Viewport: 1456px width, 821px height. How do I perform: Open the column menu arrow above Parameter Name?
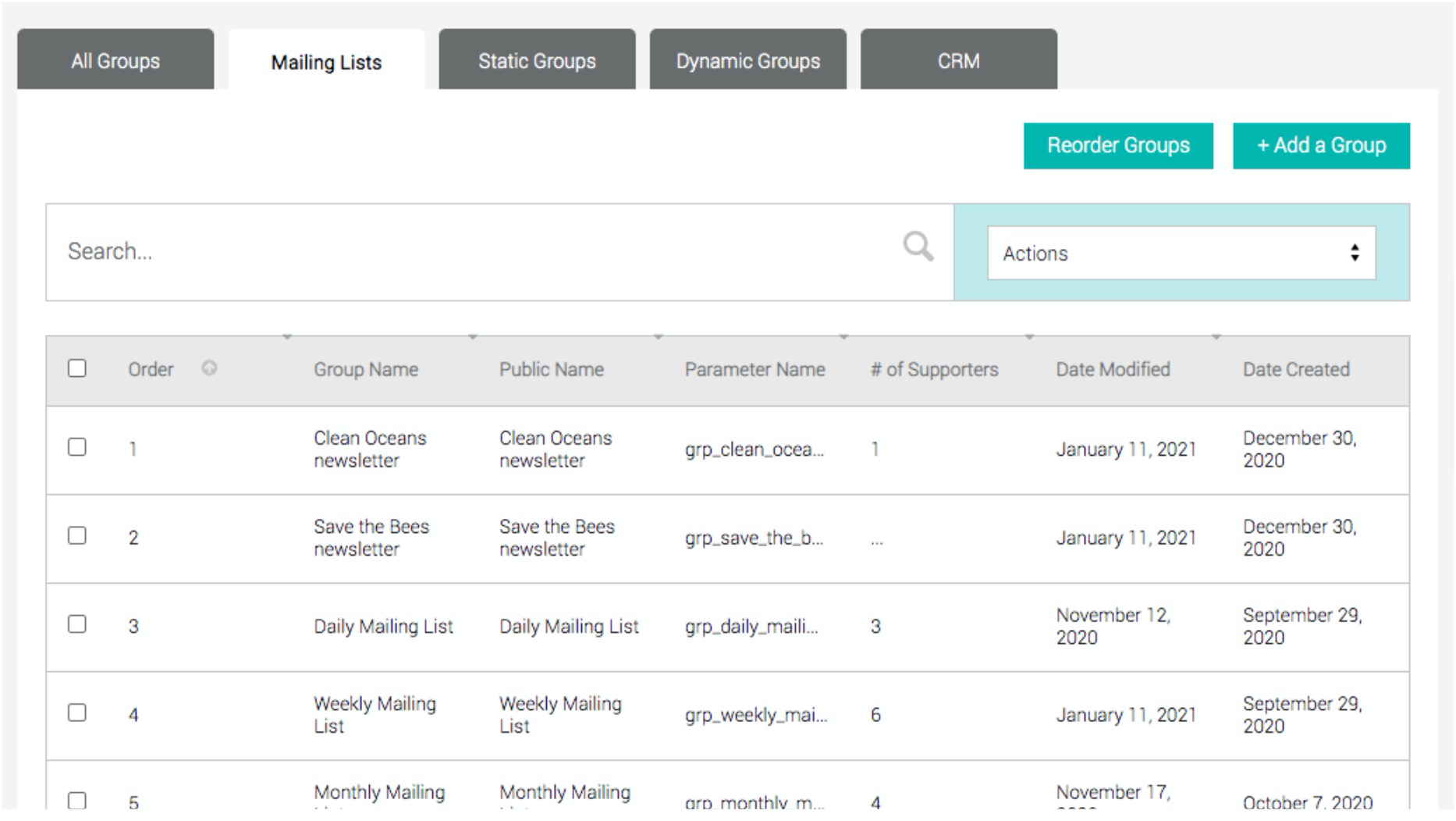point(659,337)
